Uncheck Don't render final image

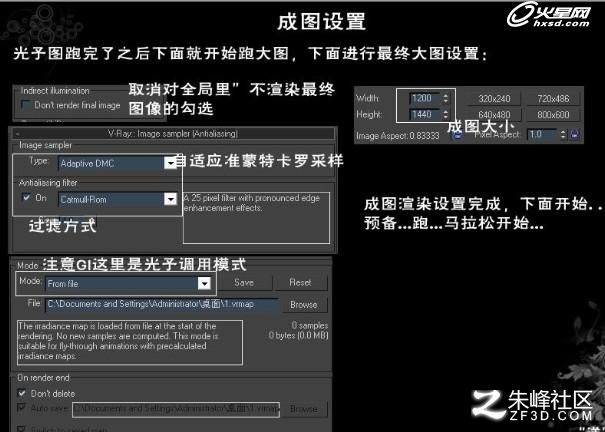pyautogui.click(x=25, y=105)
